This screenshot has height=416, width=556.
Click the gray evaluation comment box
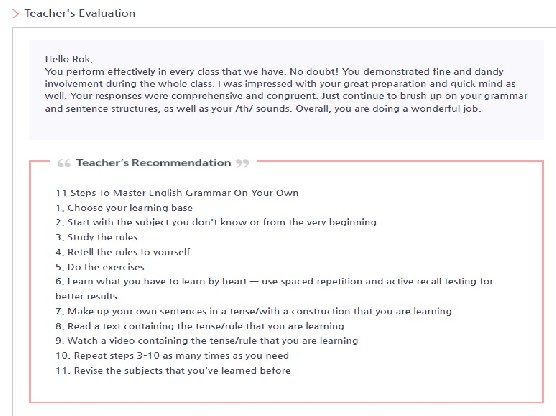[x=286, y=90]
